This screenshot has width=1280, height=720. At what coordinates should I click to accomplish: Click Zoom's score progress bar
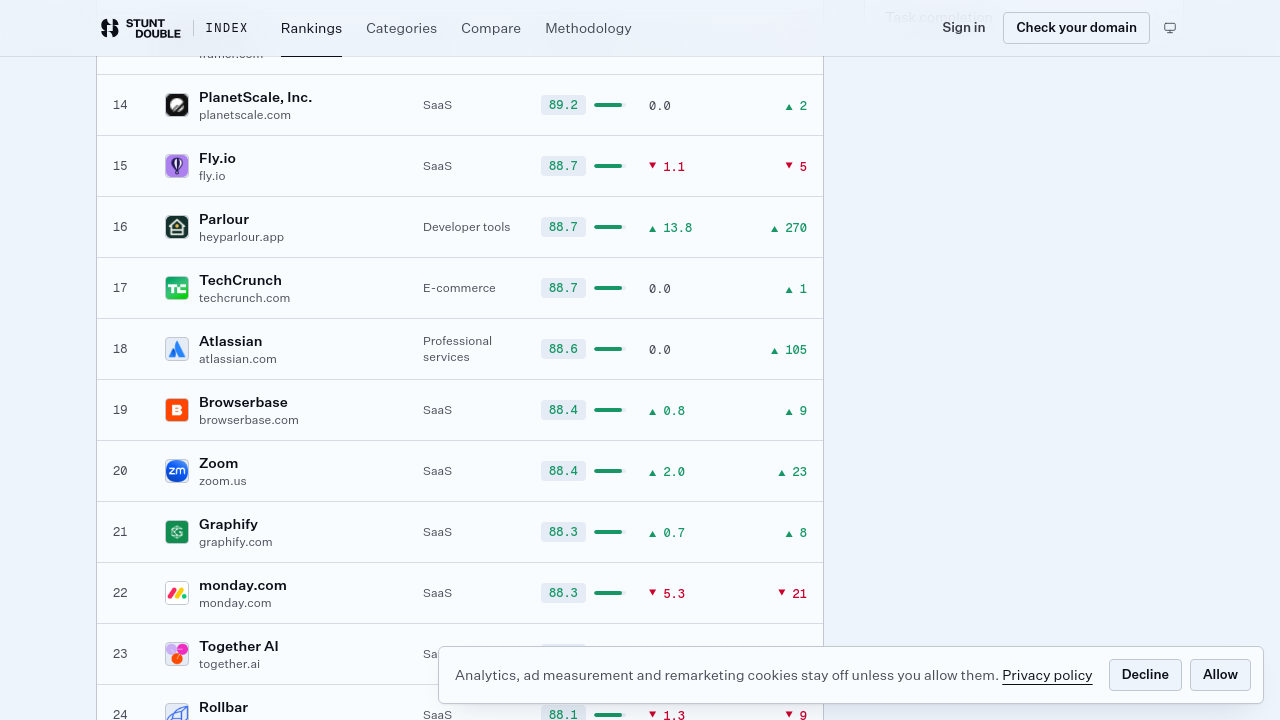point(608,471)
